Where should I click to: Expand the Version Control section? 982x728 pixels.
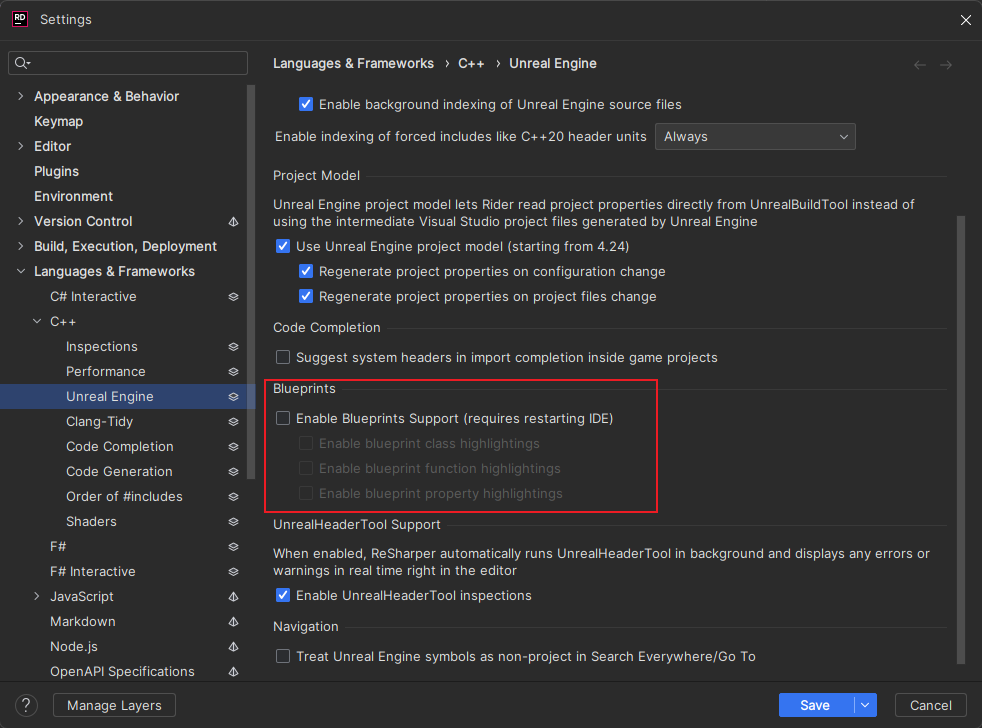pos(21,221)
